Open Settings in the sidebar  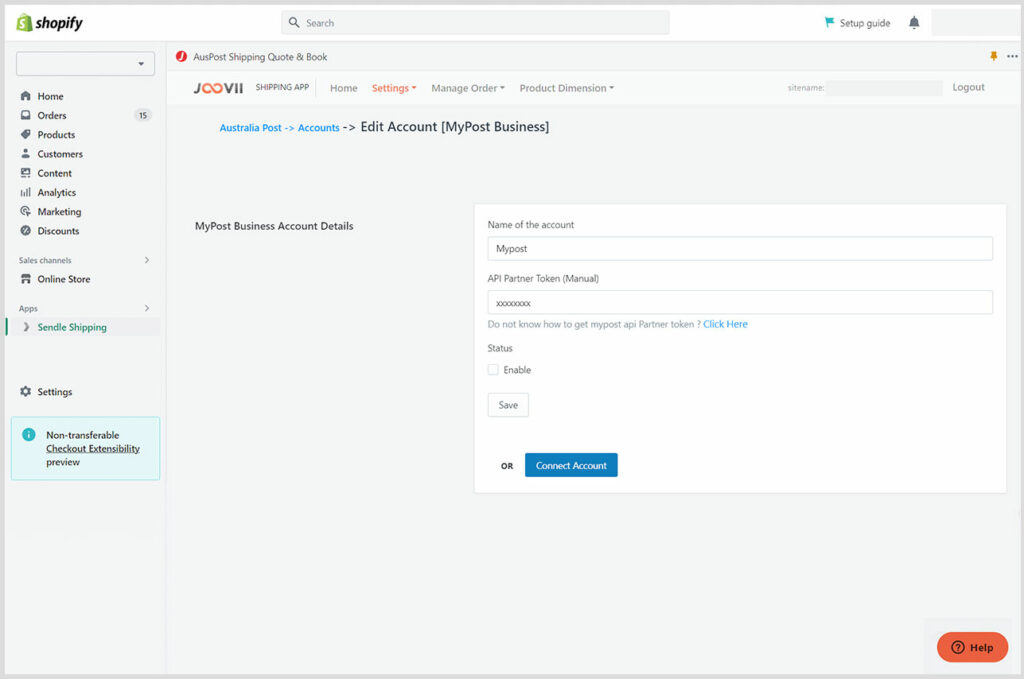pyautogui.click(x=55, y=392)
